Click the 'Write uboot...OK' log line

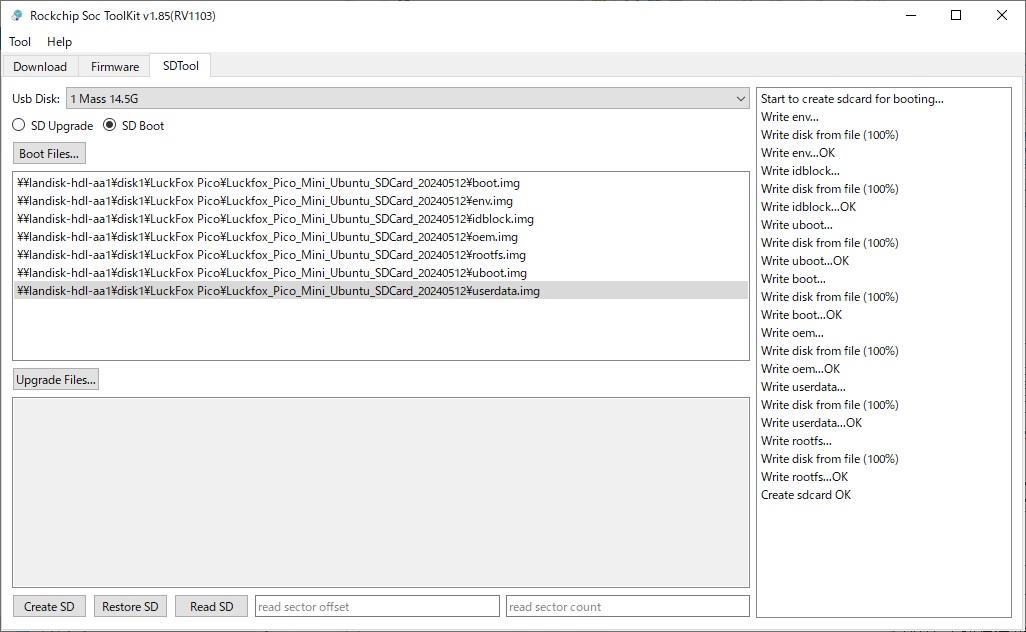805,261
